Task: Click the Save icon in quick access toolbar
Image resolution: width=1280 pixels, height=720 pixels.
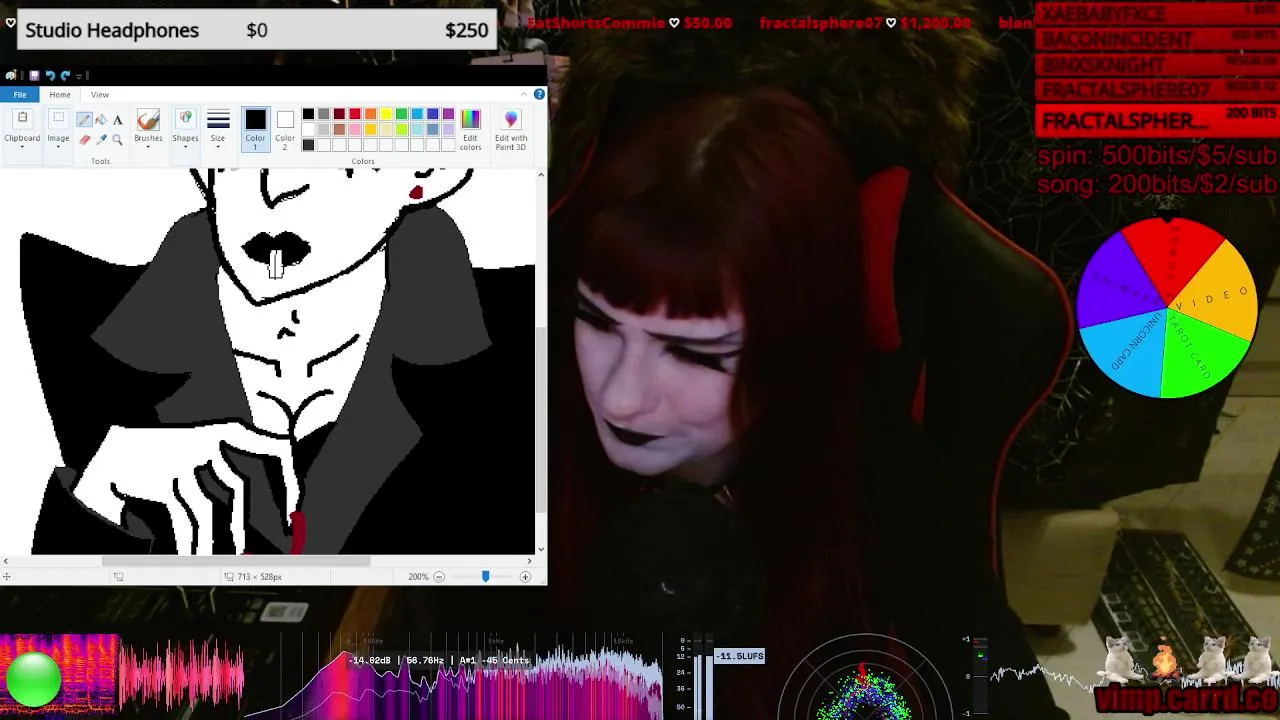Action: [34, 75]
